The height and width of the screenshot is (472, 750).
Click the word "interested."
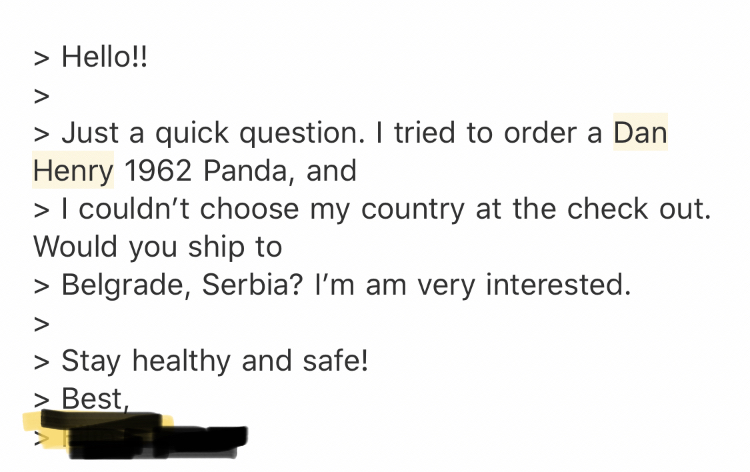559,284
